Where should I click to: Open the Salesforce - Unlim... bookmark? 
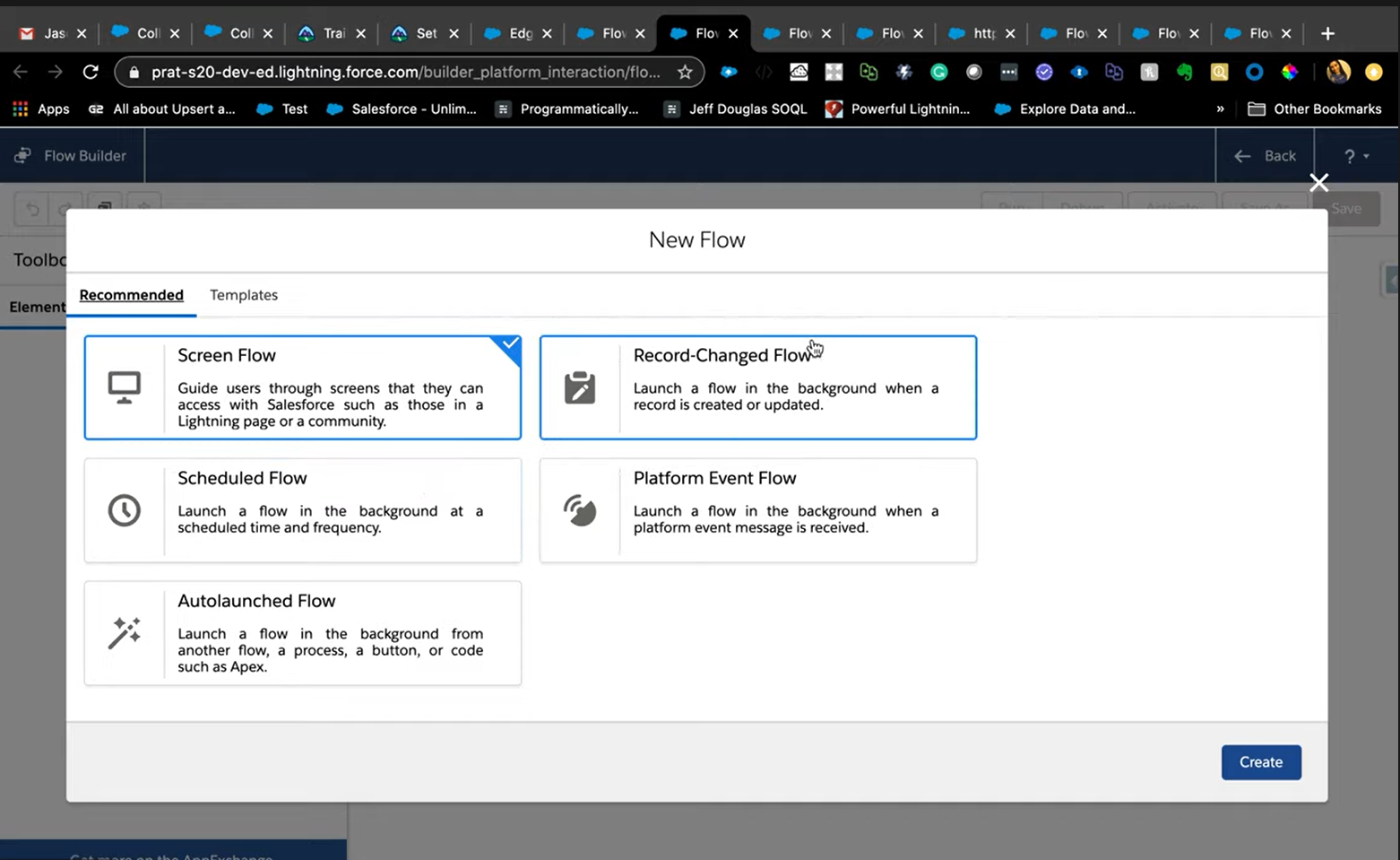[401, 109]
